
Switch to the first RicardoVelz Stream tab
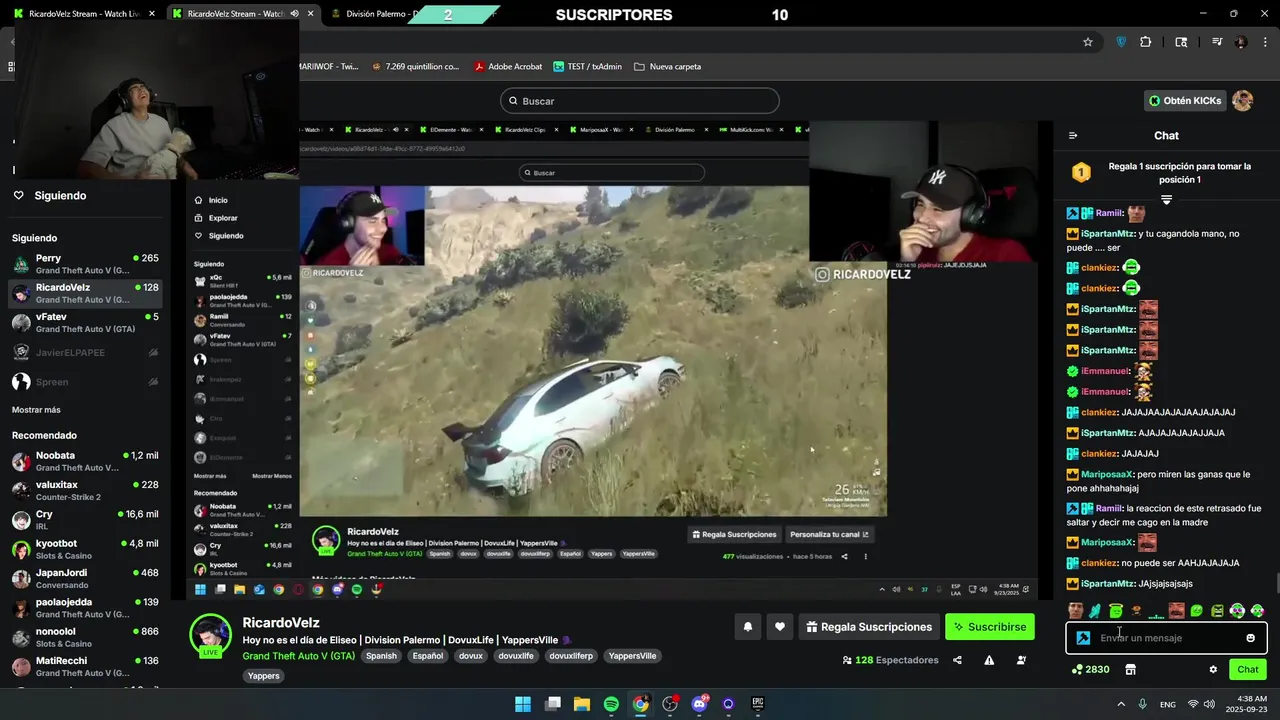tap(84, 14)
